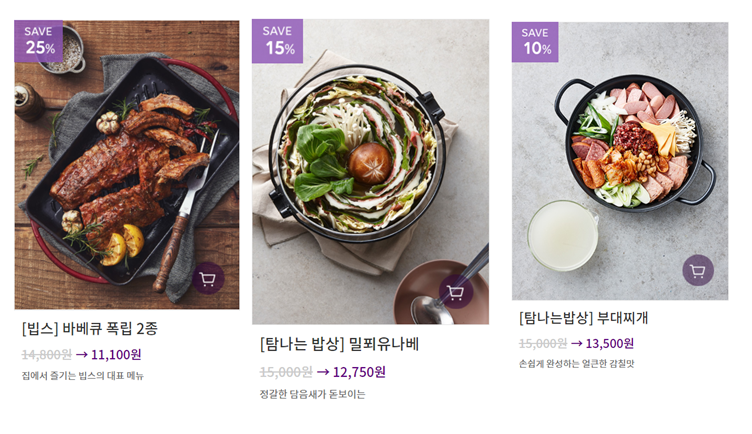This screenshot has height=434, width=752.
Task: Add 빕스 바베큐 폭립 to cart
Action: [208, 278]
